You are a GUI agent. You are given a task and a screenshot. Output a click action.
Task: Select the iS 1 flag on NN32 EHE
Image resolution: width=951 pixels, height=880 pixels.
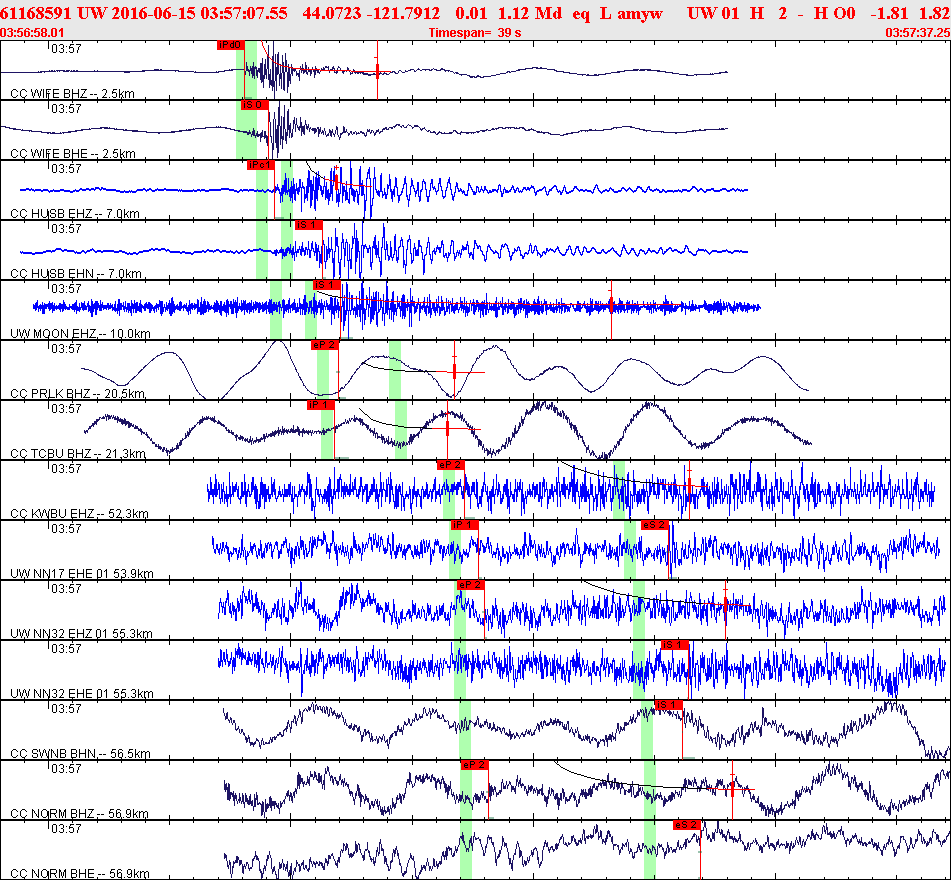pos(675,645)
